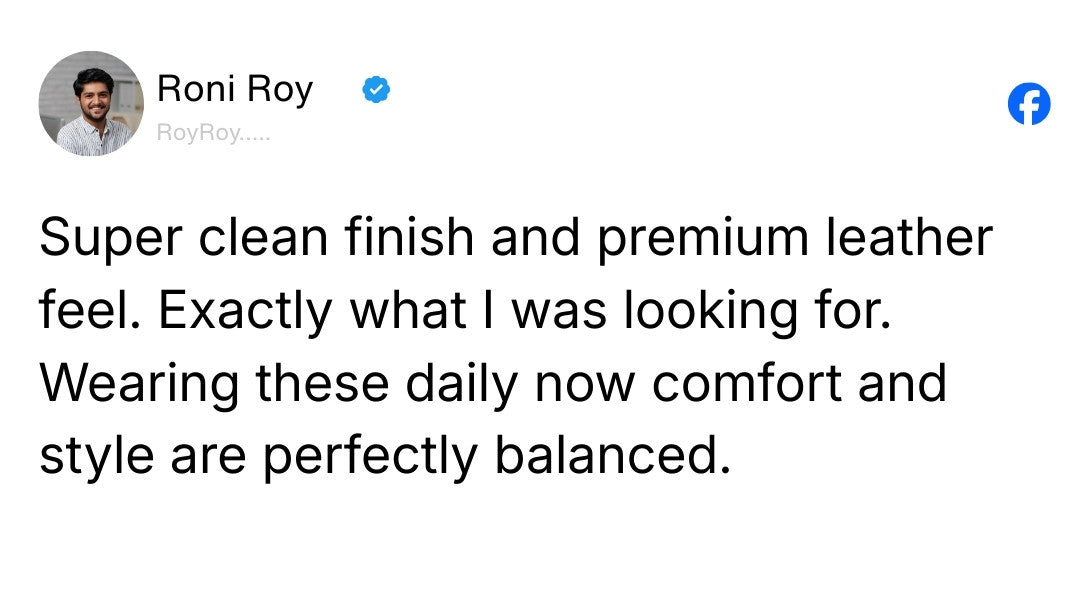Click the word "Wearing" in the review
The height and width of the screenshot is (616, 1088).
pos(139,384)
